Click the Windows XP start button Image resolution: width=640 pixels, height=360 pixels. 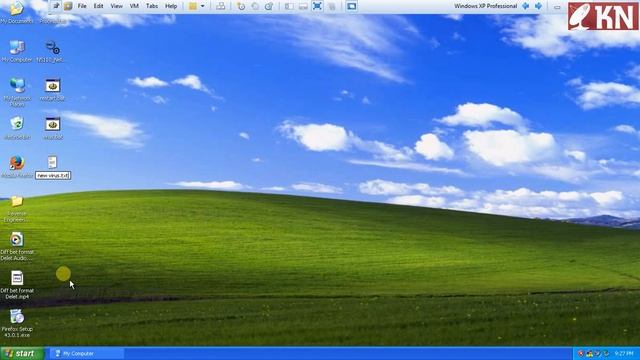click(22, 353)
